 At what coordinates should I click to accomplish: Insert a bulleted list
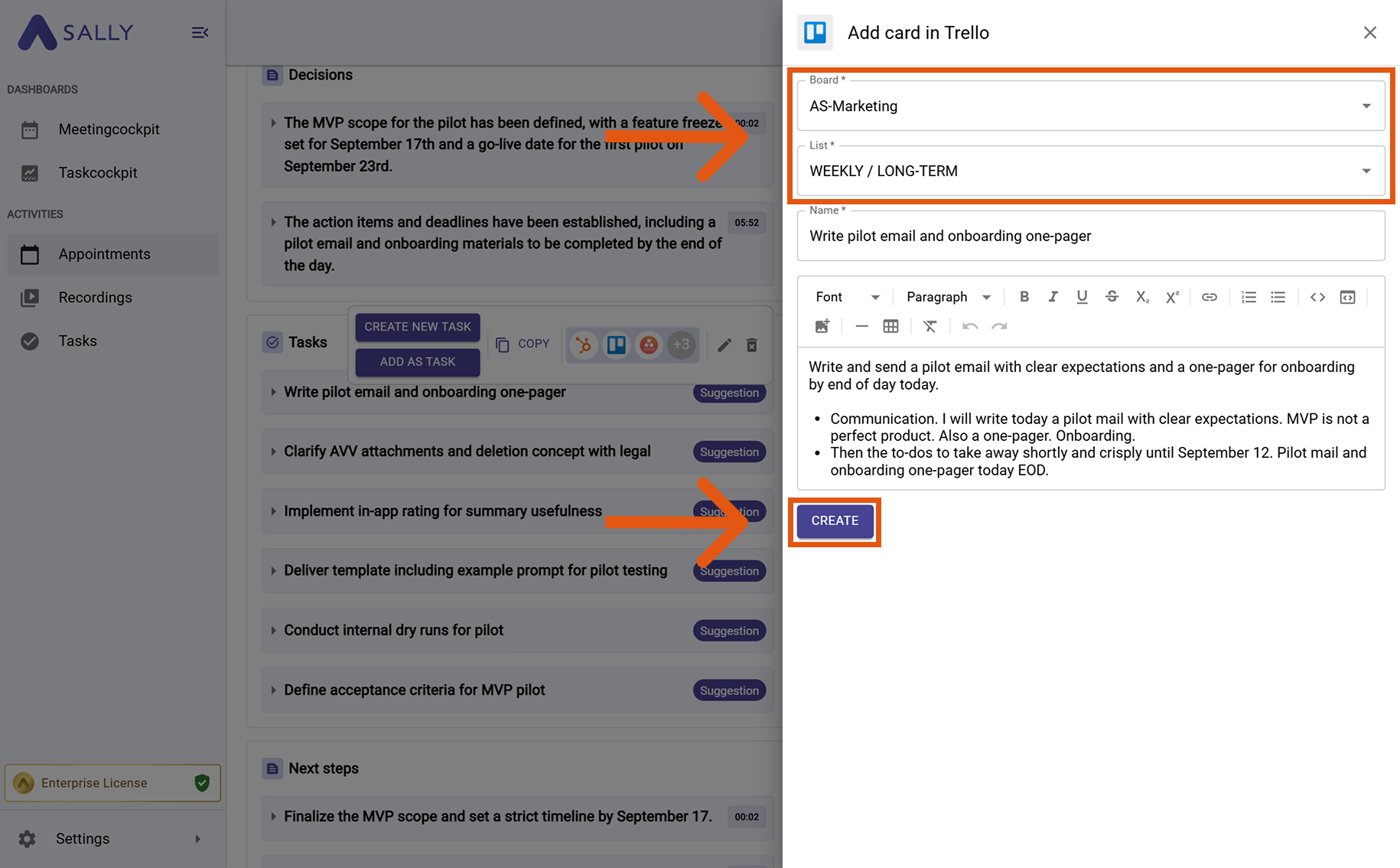1278,297
